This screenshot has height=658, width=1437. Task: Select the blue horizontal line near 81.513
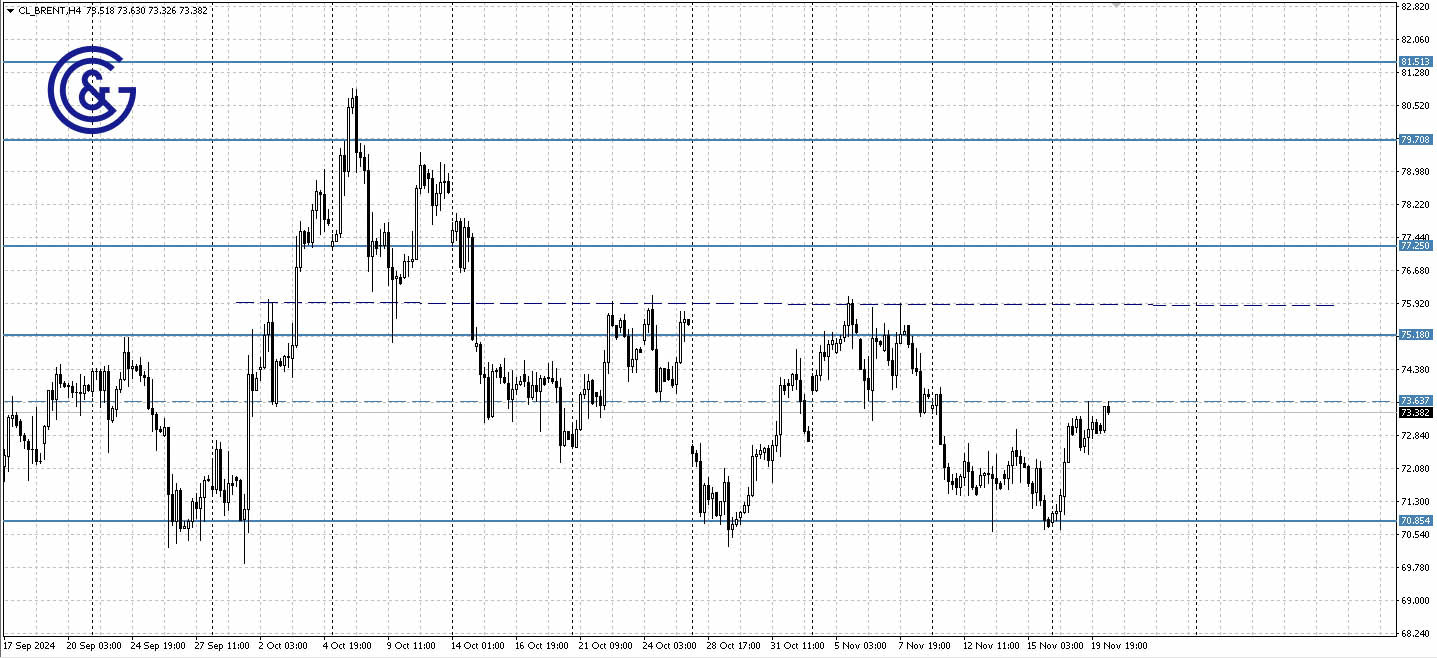[x=700, y=62]
